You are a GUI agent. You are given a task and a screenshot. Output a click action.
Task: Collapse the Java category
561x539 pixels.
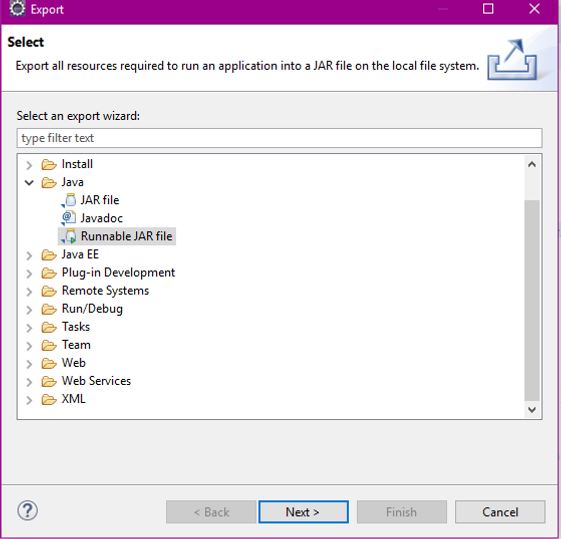[29, 183]
